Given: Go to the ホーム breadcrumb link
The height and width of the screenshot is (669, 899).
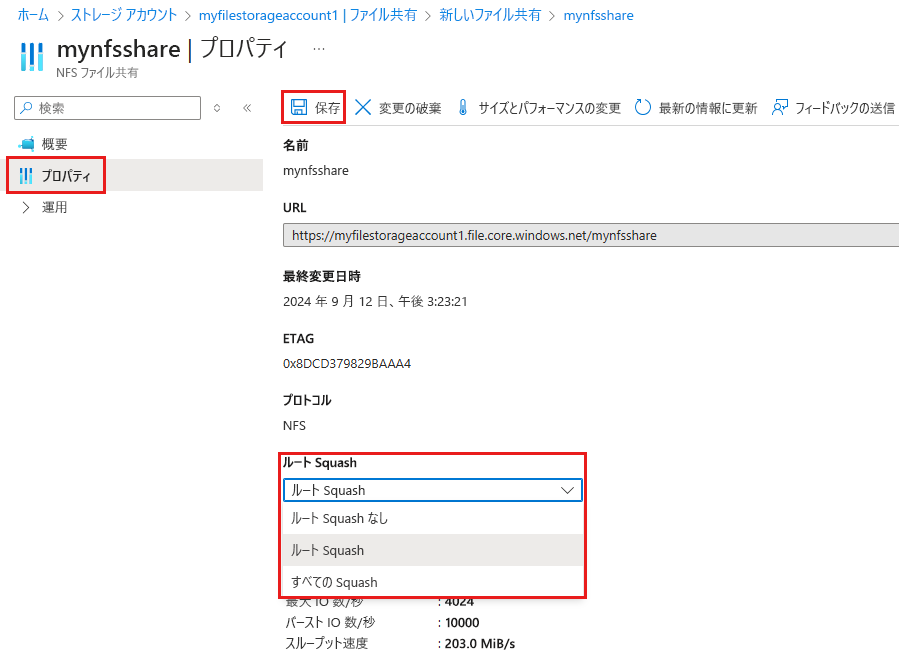Looking at the screenshot, I should (33, 15).
